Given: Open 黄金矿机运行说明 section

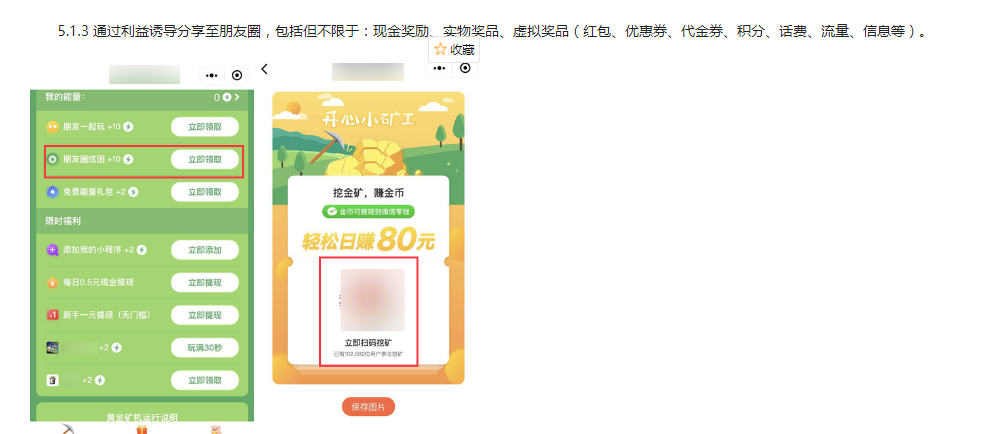Looking at the screenshot, I should point(142,417).
